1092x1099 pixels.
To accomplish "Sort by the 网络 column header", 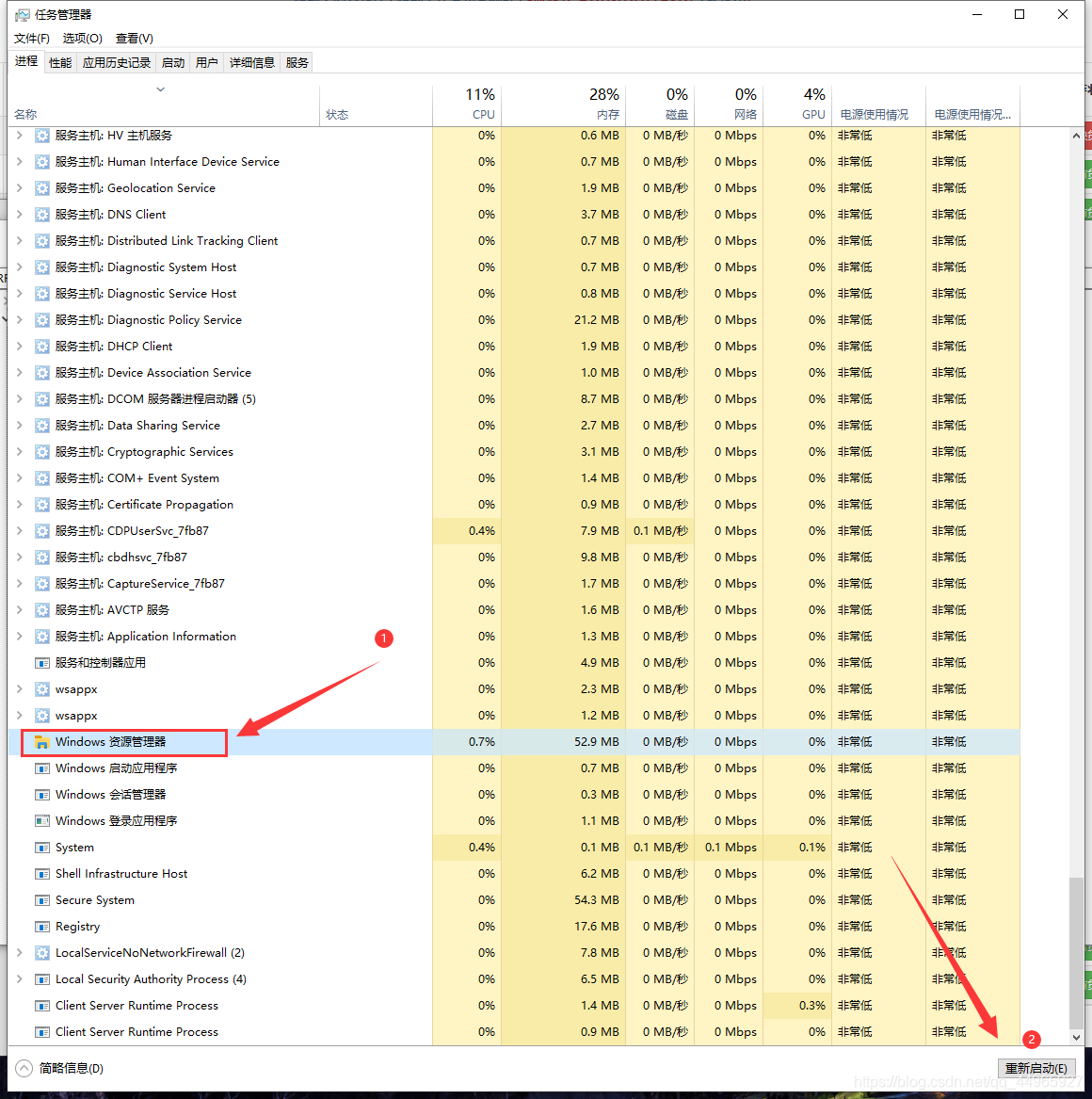I will (729, 105).
